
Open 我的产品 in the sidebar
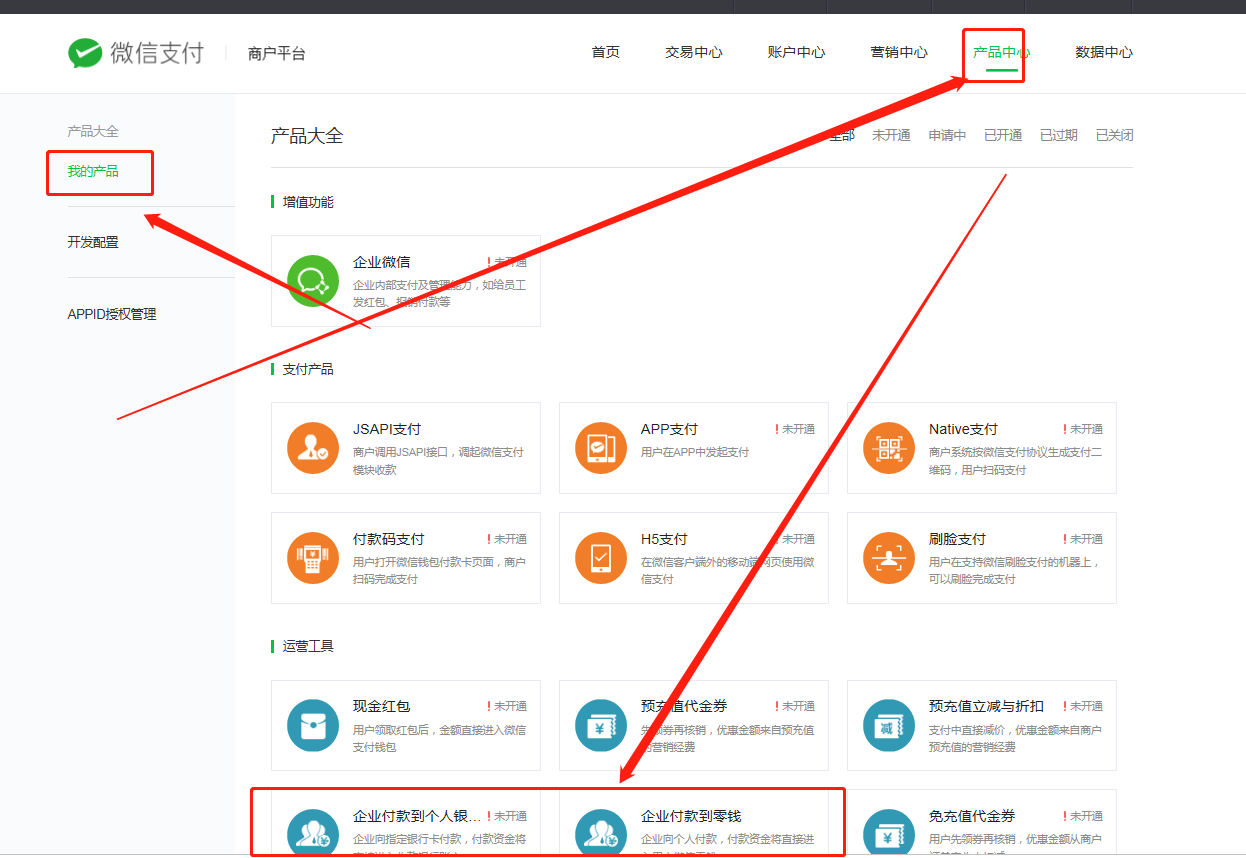point(93,171)
